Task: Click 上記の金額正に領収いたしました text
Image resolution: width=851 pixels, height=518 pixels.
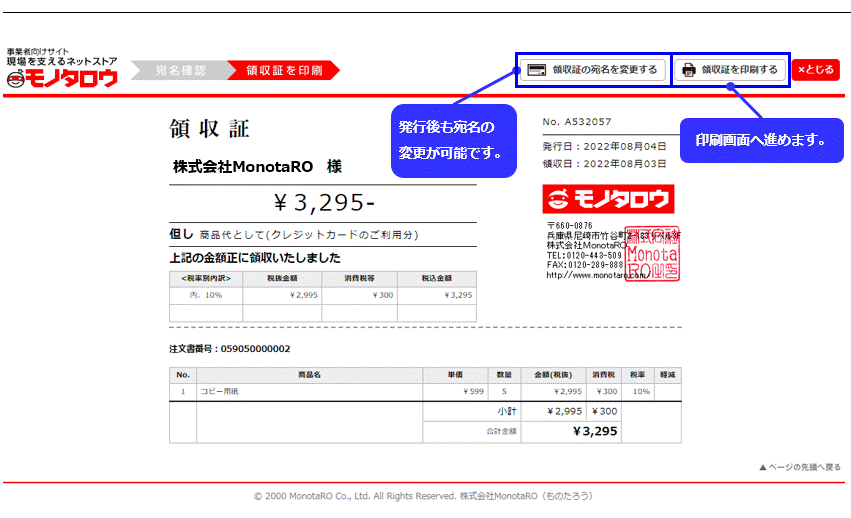Action: (x=255, y=258)
